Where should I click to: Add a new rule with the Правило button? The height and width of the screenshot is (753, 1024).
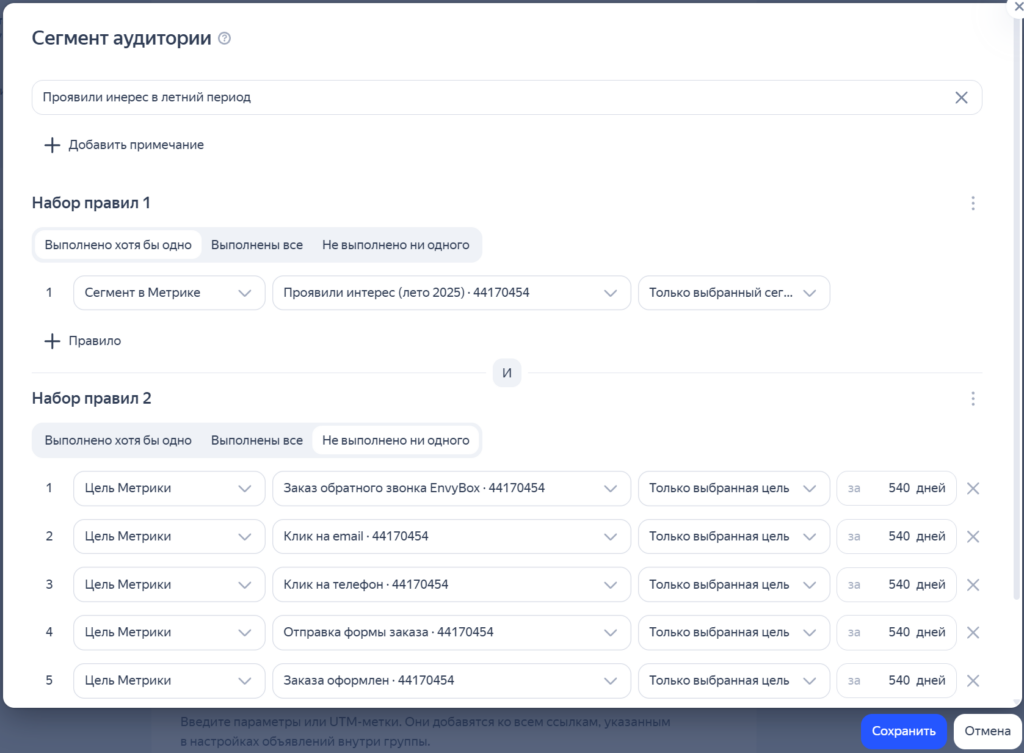(x=83, y=341)
